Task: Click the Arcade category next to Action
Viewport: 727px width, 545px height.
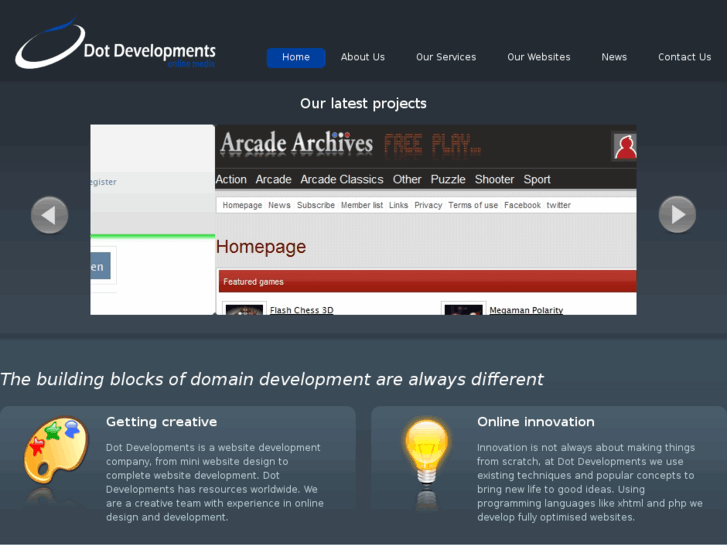Action: tap(274, 180)
